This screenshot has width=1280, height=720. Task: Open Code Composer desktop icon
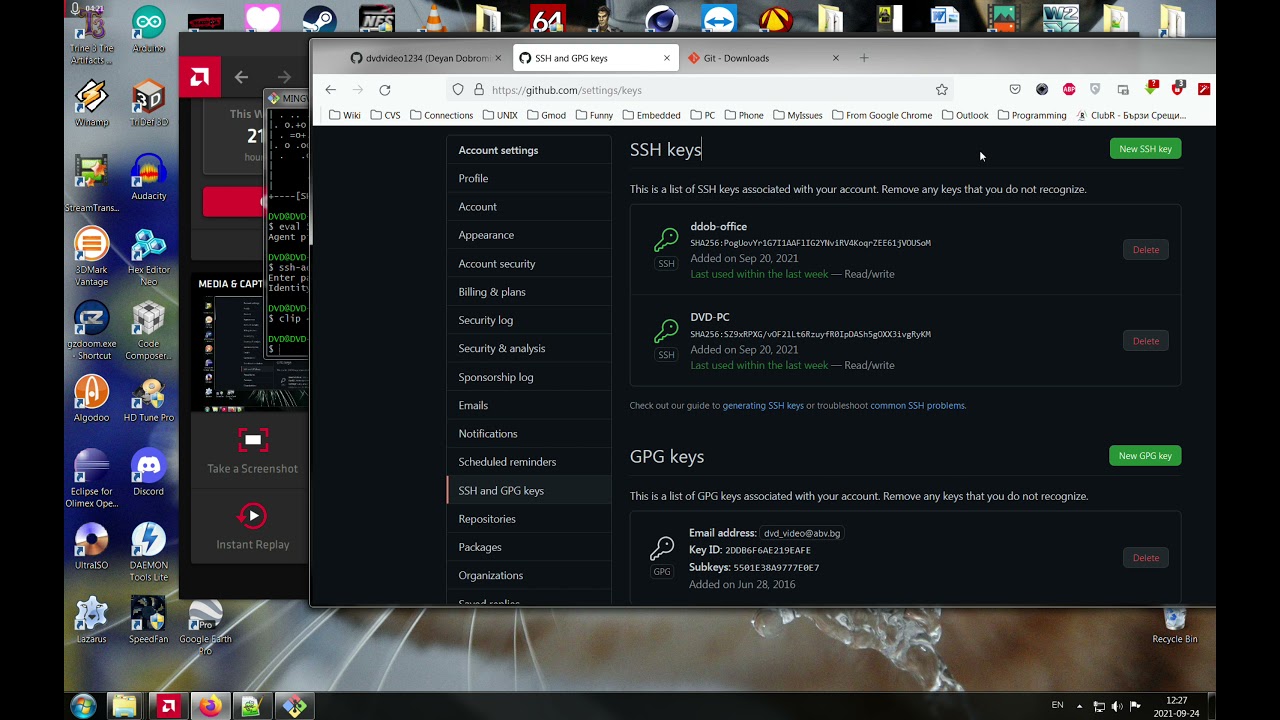coord(148,331)
